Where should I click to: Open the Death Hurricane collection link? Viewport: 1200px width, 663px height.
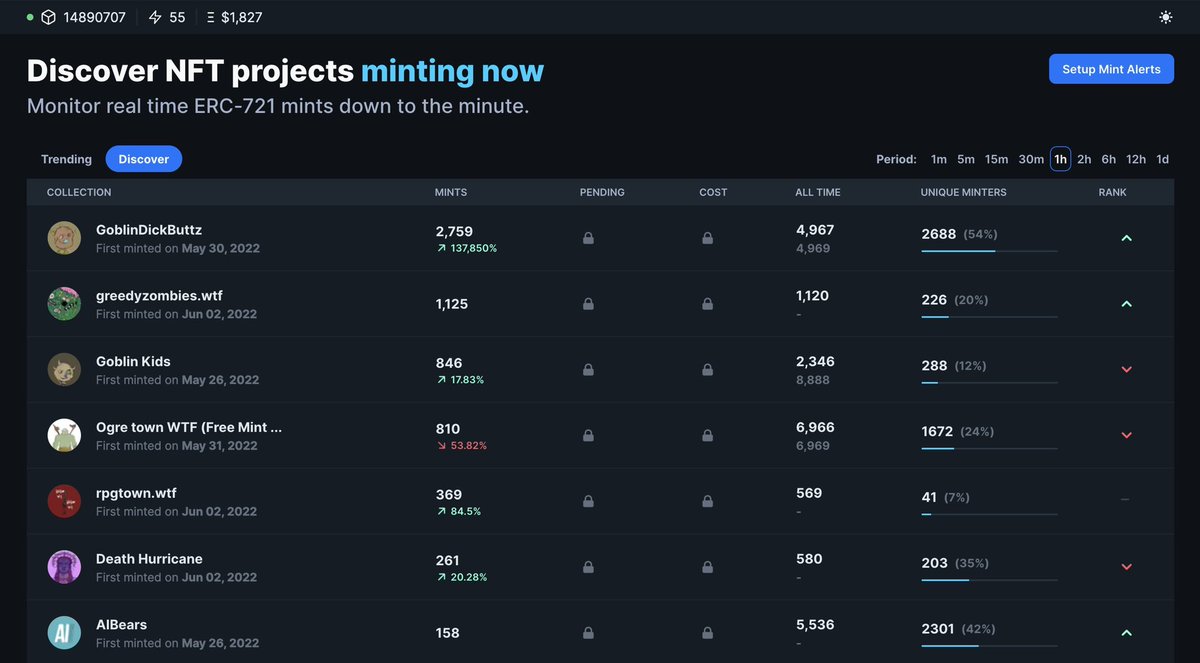point(149,559)
